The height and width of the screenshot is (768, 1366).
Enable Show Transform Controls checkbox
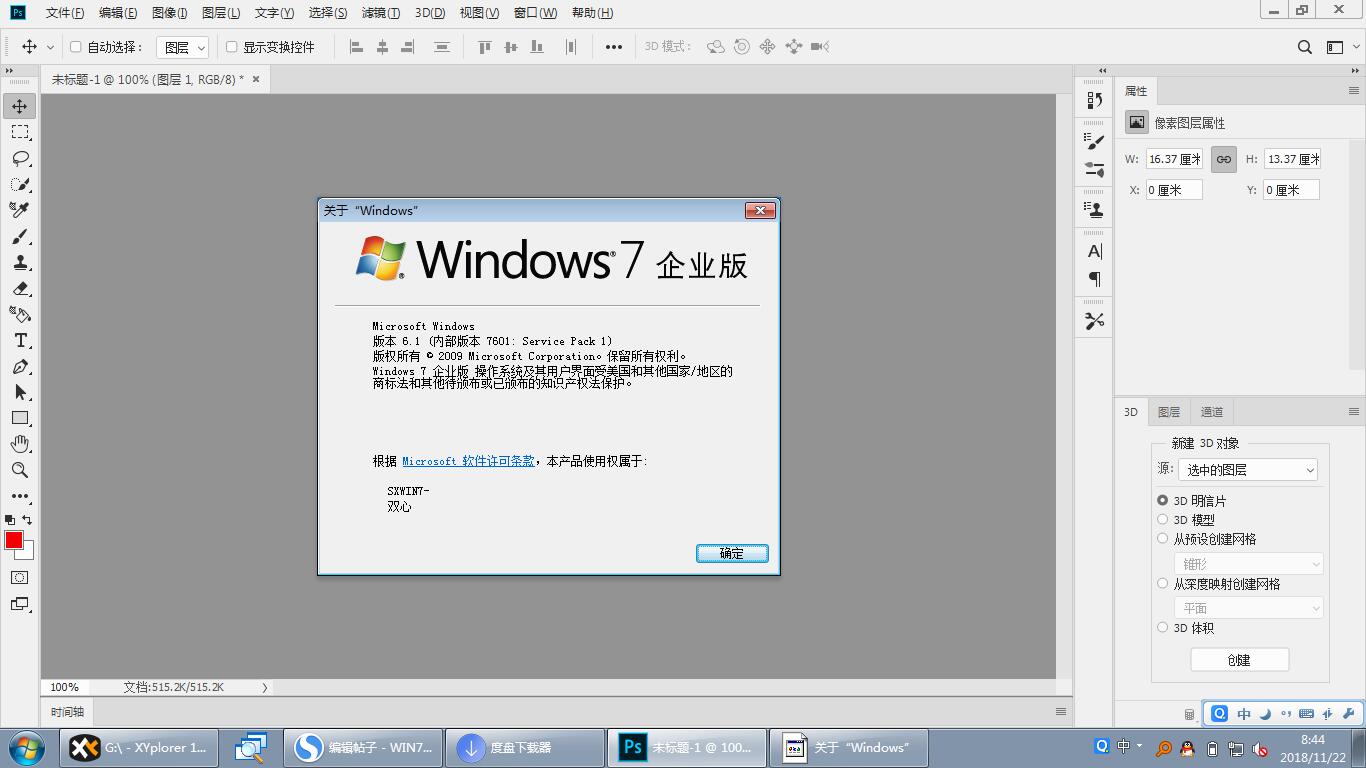(x=231, y=47)
